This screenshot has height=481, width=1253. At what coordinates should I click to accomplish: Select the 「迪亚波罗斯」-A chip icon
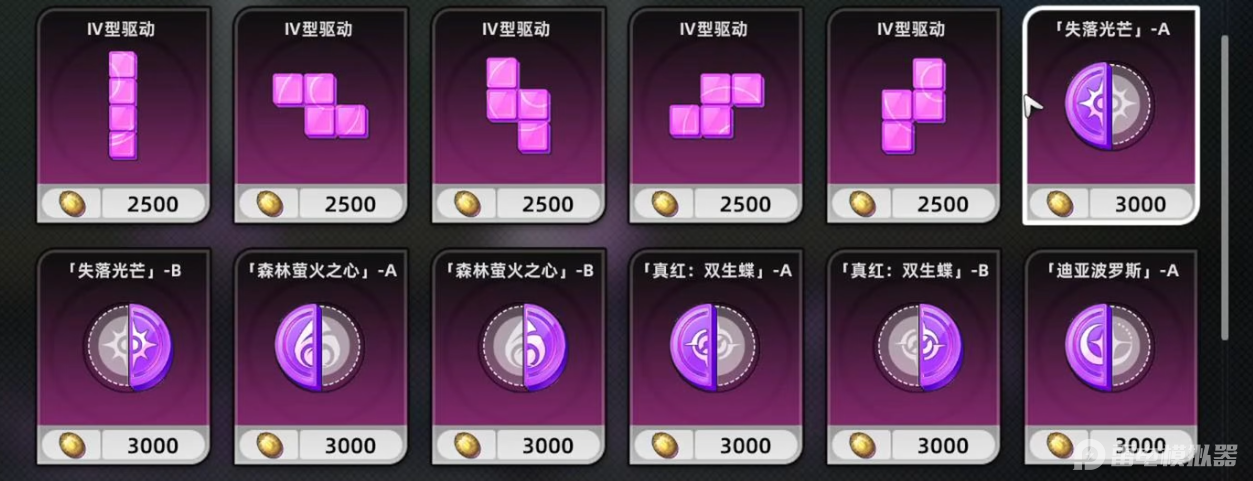[1108, 347]
